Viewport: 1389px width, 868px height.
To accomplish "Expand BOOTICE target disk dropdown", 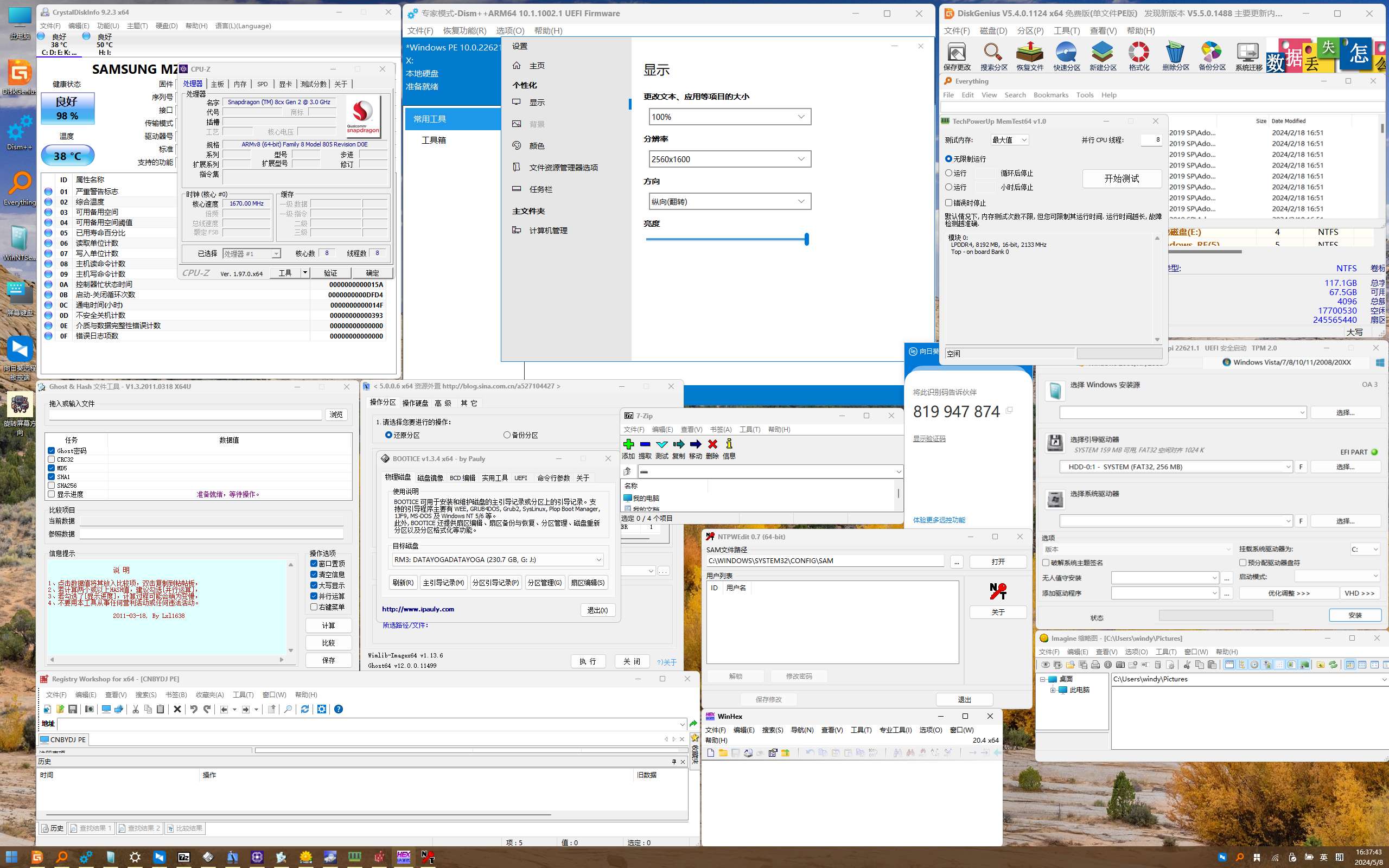I will 598,560.
